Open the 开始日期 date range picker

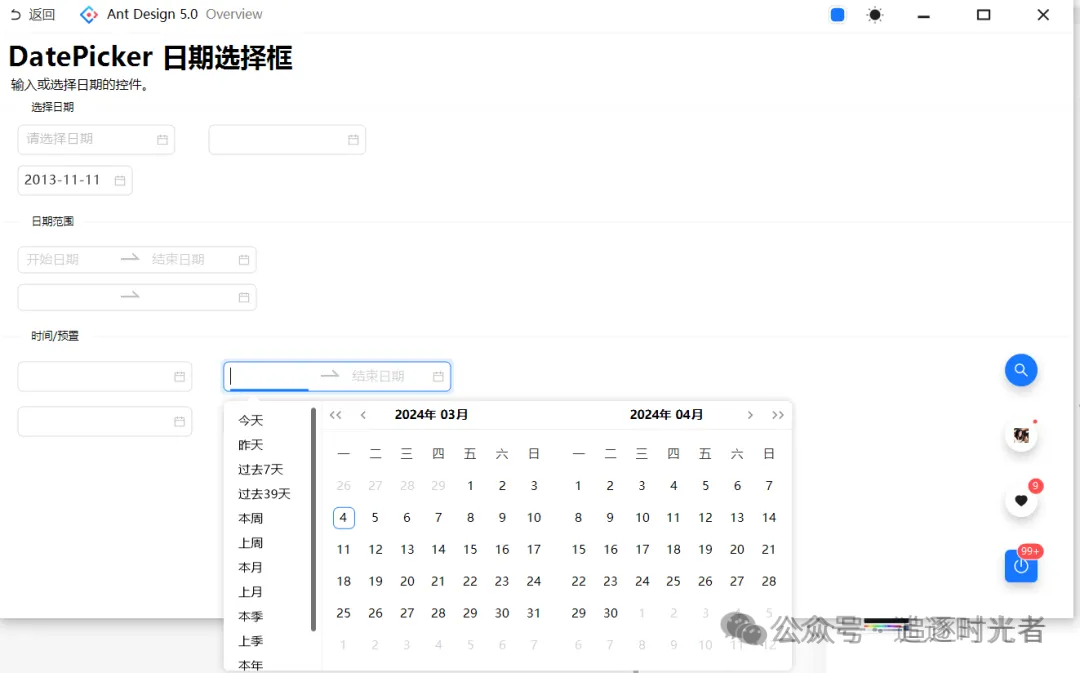tap(66, 260)
